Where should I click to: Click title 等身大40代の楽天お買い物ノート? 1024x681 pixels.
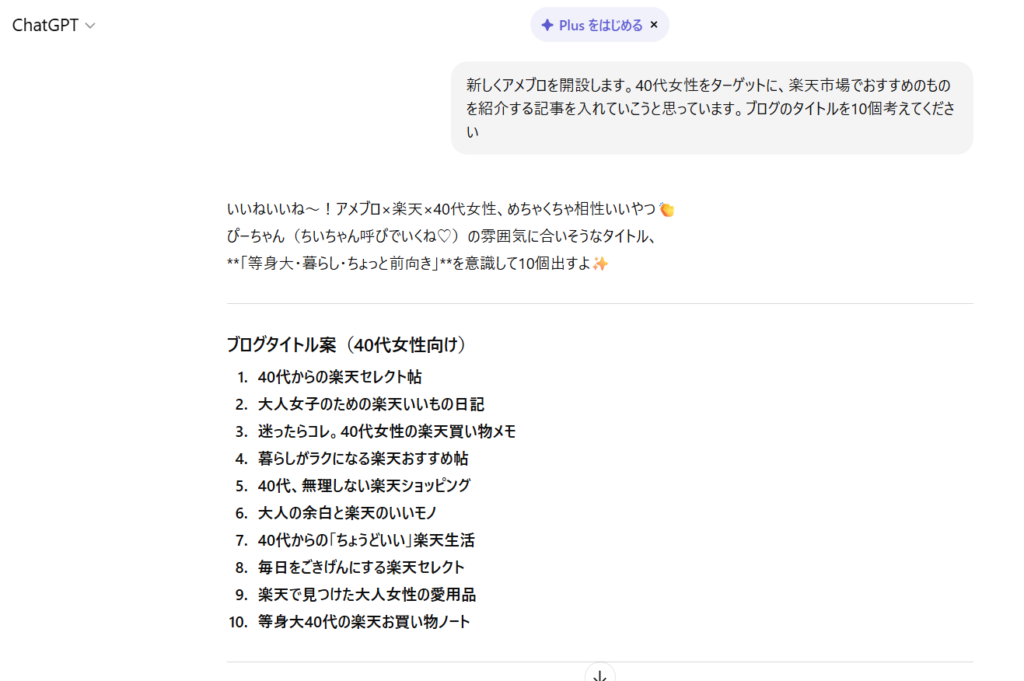tap(364, 621)
